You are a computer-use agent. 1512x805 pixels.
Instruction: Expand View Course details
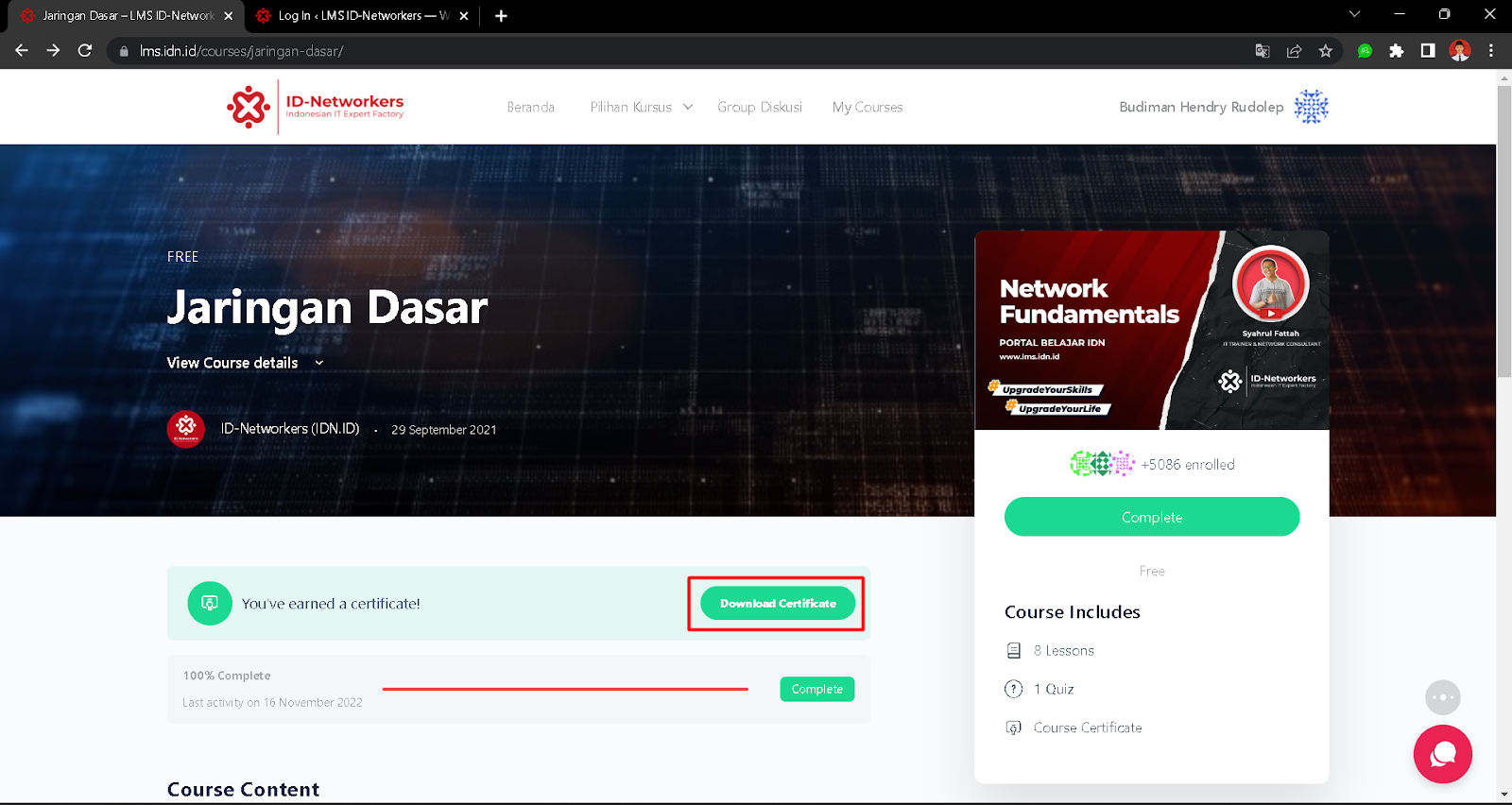(246, 363)
